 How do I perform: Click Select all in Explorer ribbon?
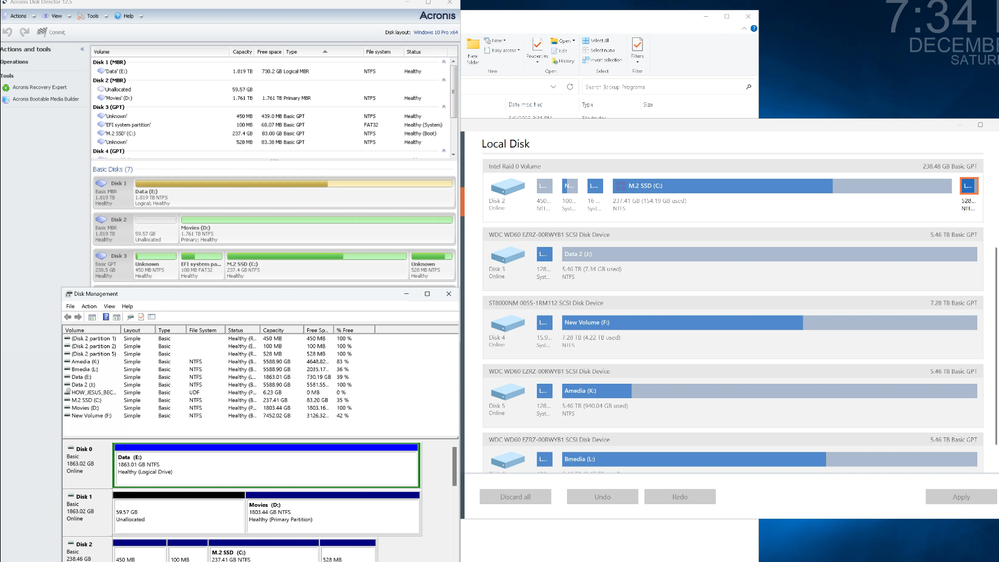595,41
